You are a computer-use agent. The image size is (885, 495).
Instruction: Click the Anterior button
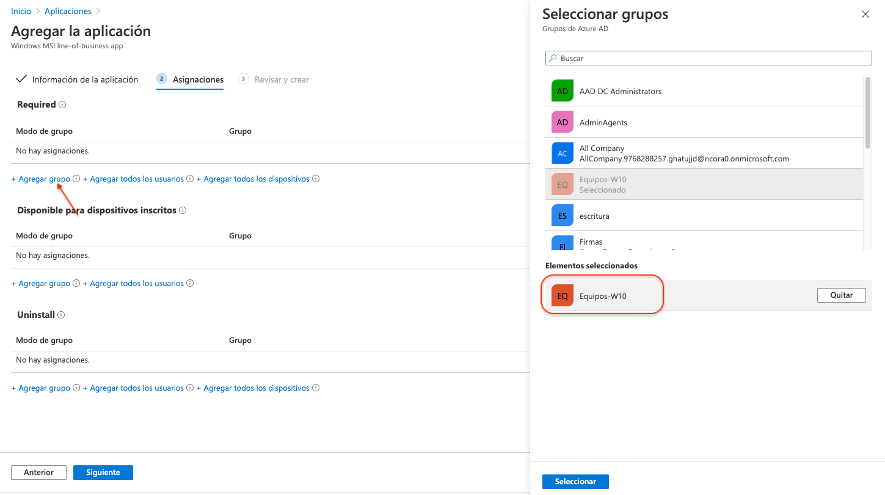[39, 472]
